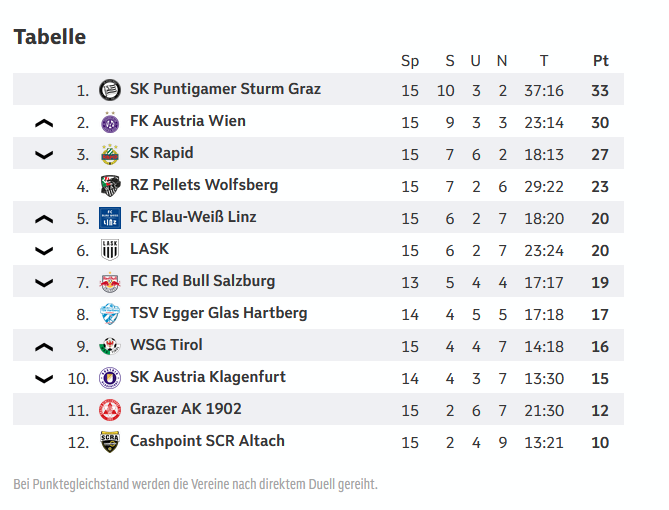Click the Sp column header
Image resolution: width=669 pixels, height=510 pixels.
click(x=410, y=60)
